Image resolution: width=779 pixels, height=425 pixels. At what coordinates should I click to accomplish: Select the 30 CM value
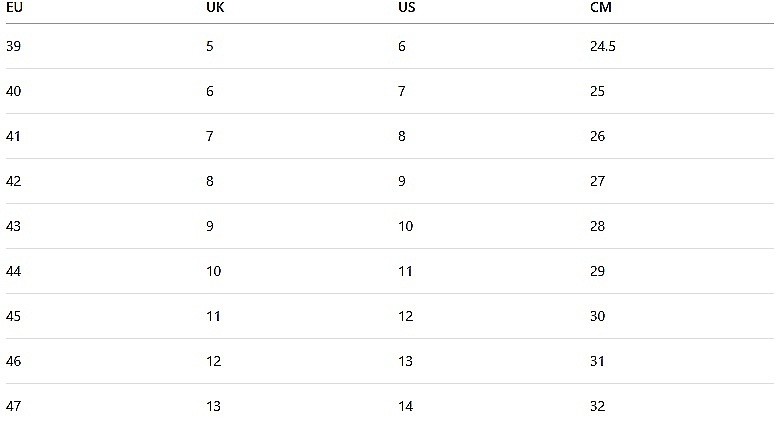[598, 316]
